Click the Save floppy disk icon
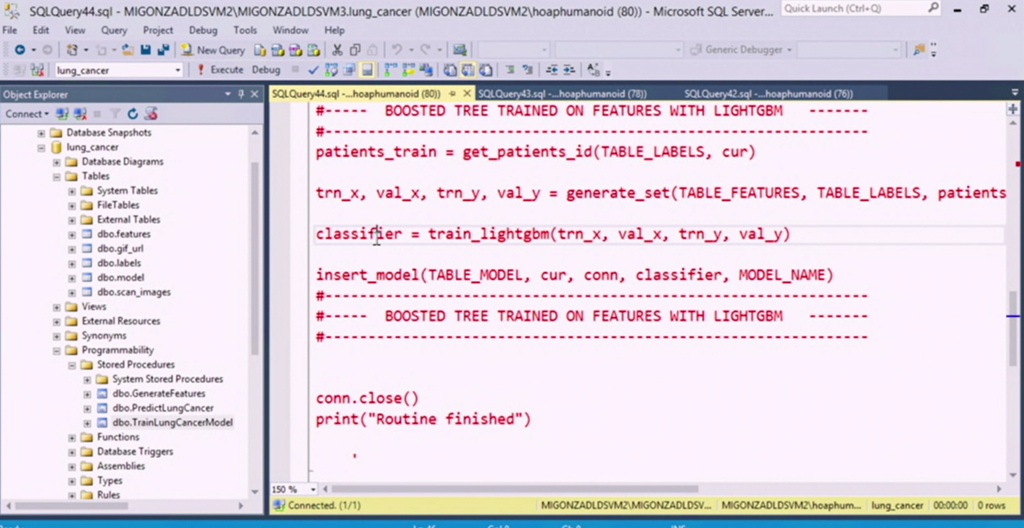Viewport: 1024px width, 528px height. coord(145,50)
